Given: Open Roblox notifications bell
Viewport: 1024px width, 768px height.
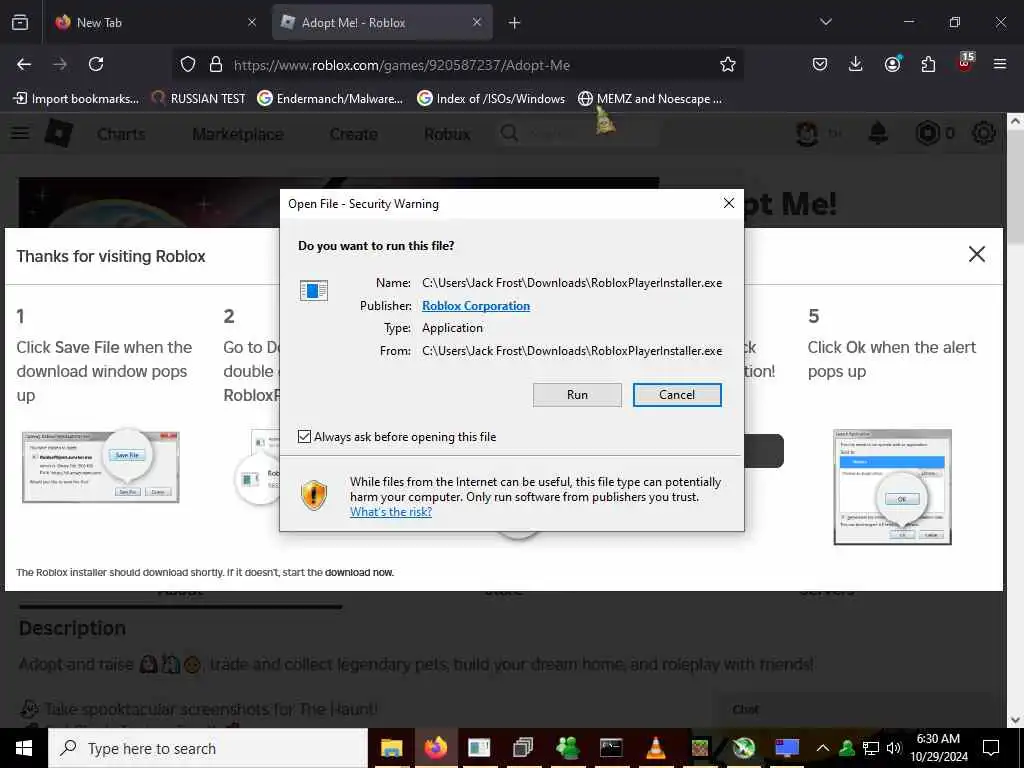Looking at the screenshot, I should 878,133.
